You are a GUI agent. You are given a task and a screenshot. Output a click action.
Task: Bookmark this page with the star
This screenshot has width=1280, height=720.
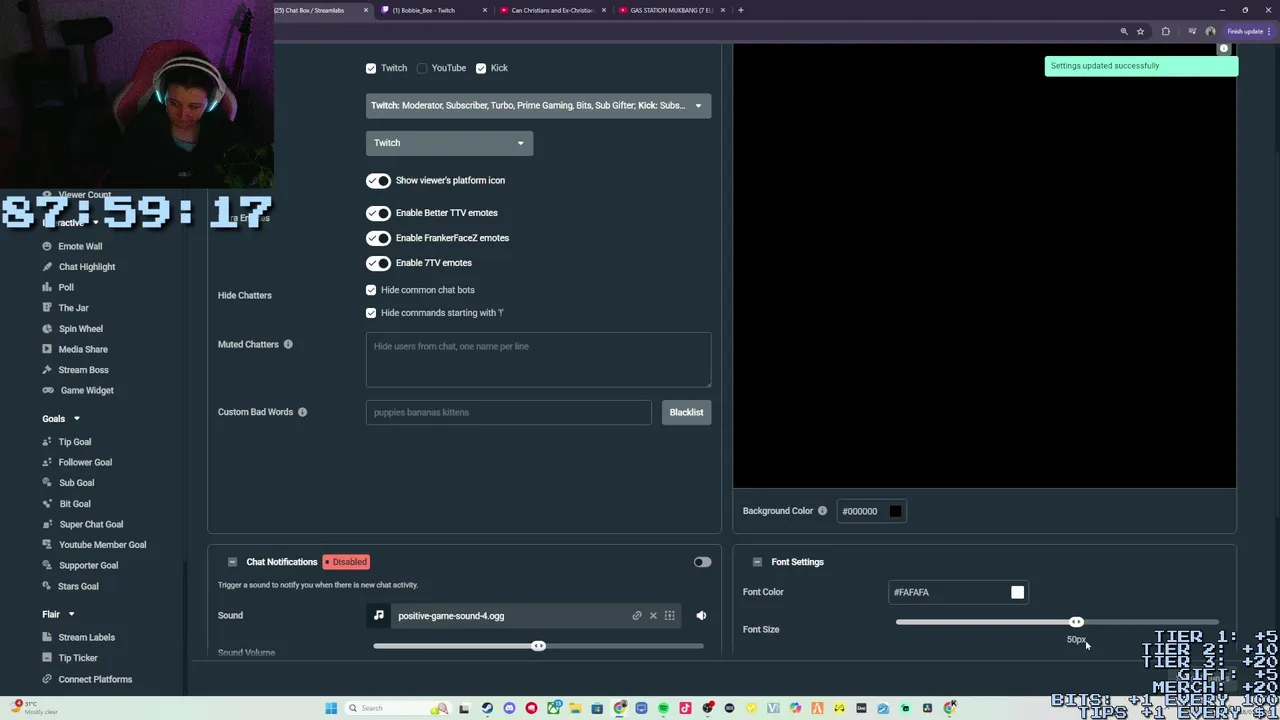tap(1140, 31)
